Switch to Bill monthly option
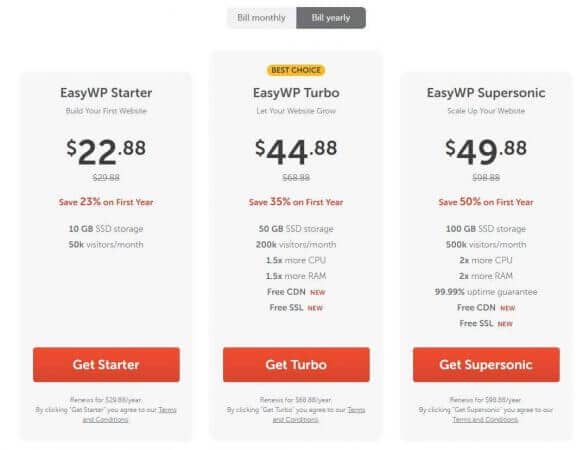This screenshot has height=450, width=583. click(261, 18)
